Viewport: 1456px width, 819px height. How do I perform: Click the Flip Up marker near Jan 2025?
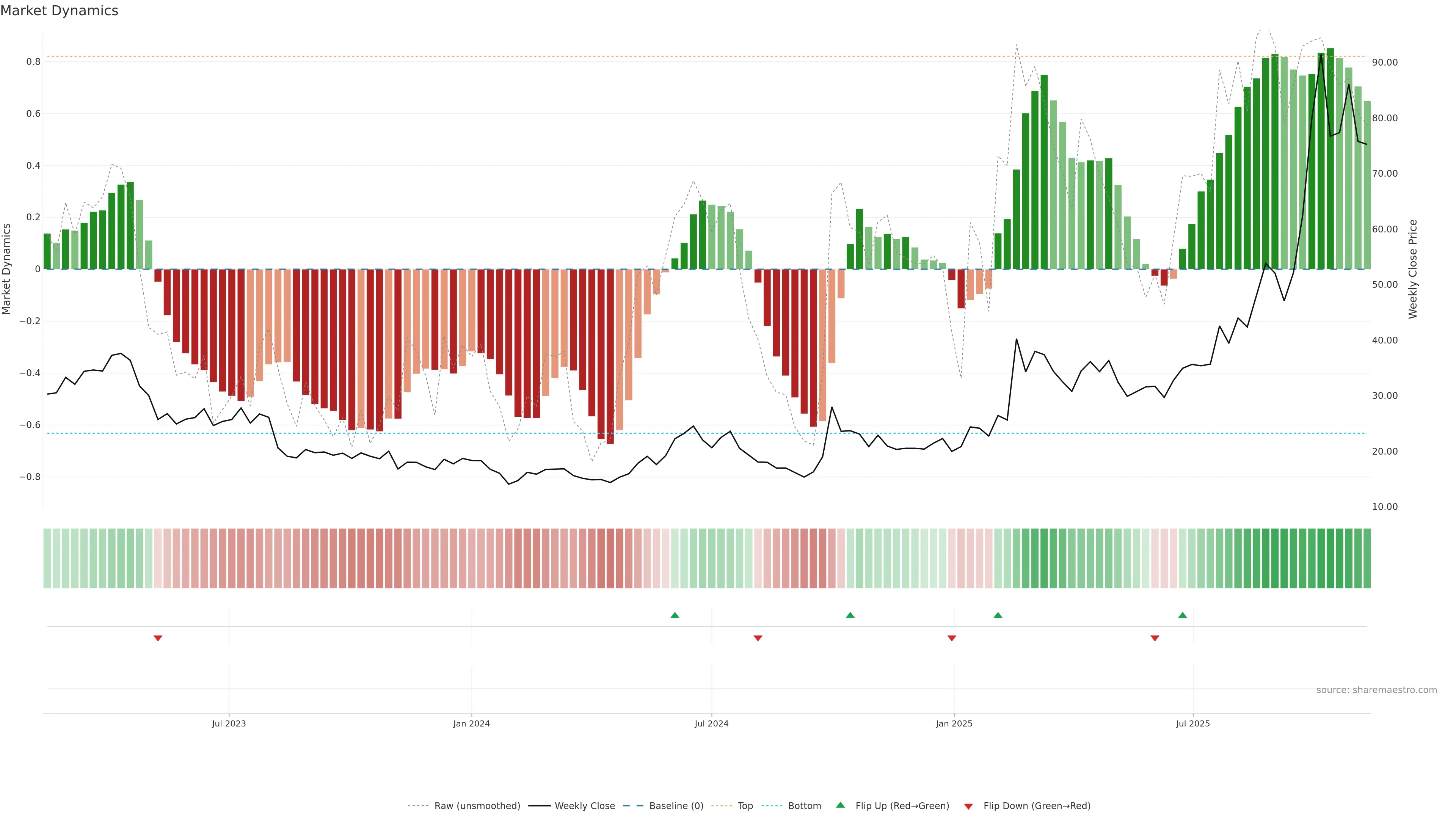(998, 615)
